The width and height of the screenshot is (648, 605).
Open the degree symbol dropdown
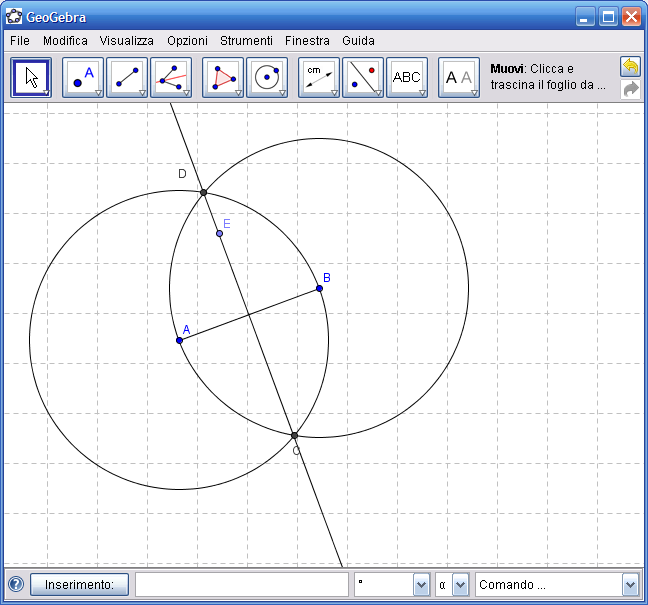(421, 585)
